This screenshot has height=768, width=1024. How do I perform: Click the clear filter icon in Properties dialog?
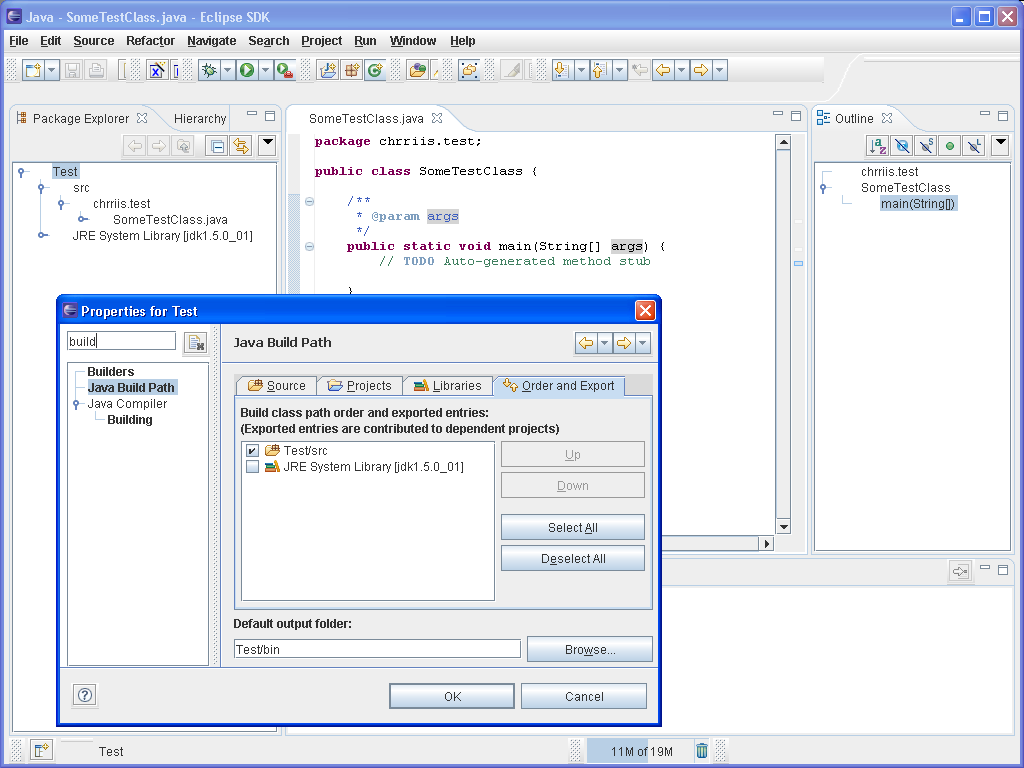click(195, 342)
